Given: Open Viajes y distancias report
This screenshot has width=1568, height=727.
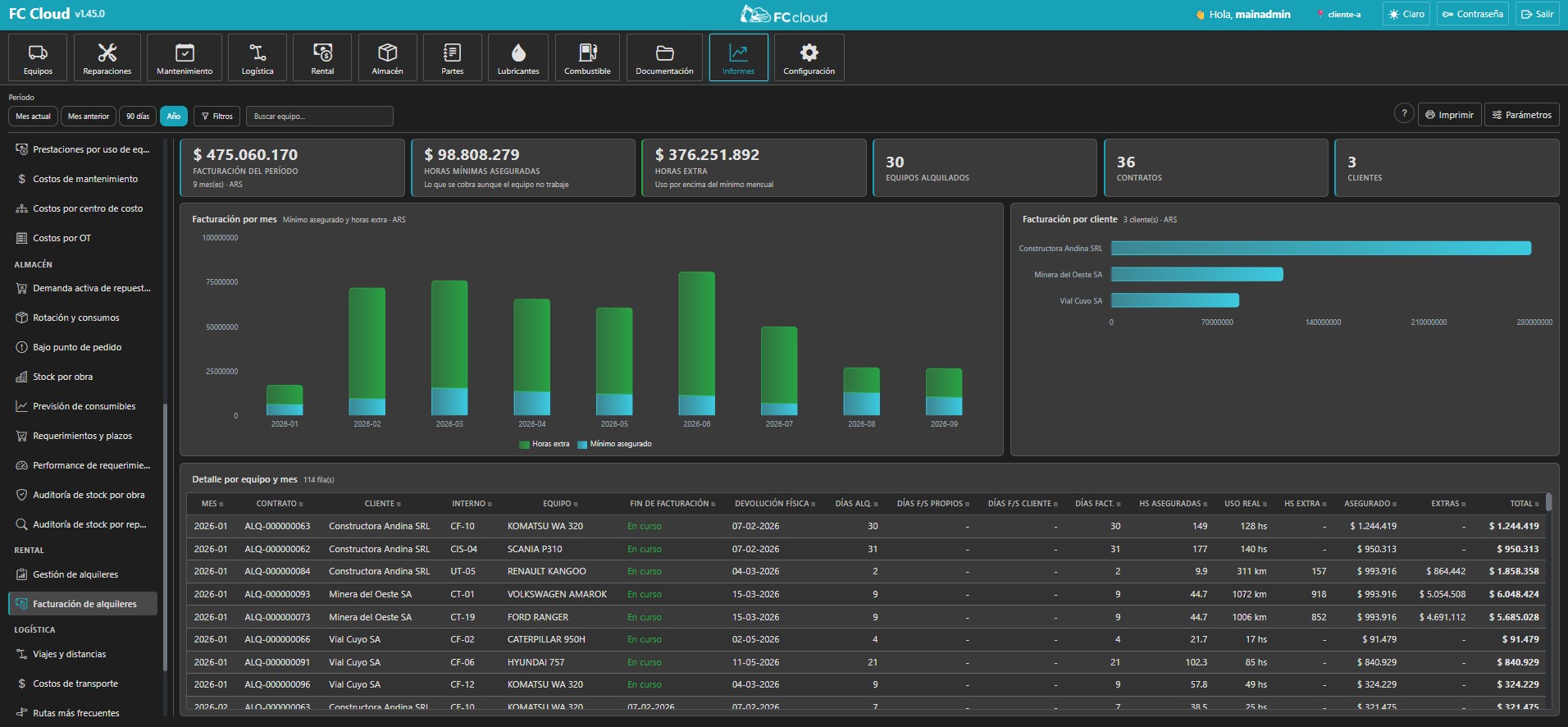Looking at the screenshot, I should pyautogui.click(x=84, y=654).
